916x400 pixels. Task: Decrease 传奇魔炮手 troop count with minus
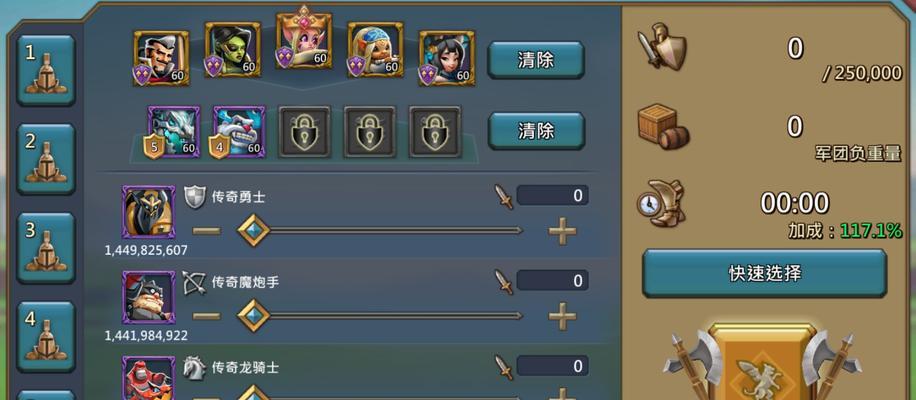tap(206, 316)
